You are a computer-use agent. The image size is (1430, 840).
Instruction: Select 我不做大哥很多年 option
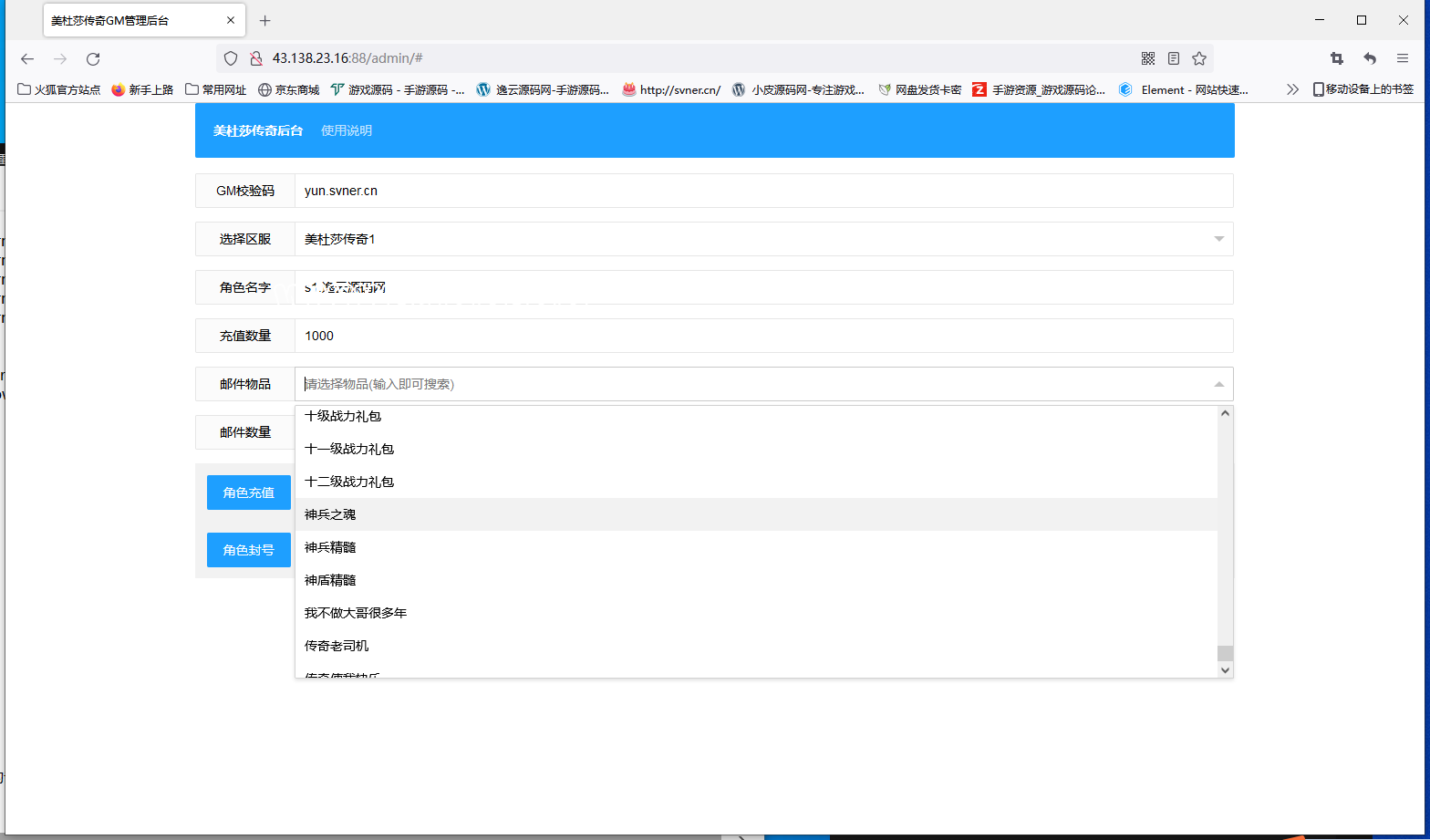756,613
